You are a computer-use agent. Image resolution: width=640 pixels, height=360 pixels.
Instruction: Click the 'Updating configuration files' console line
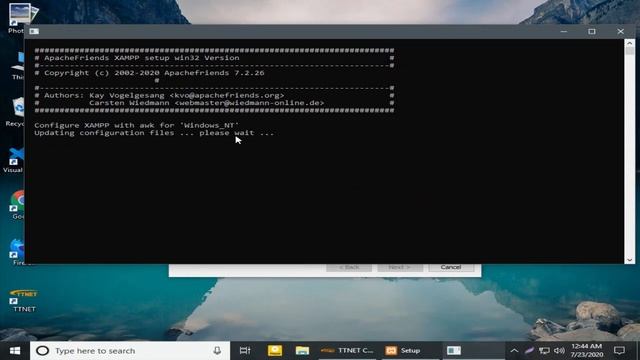[x=154, y=133]
